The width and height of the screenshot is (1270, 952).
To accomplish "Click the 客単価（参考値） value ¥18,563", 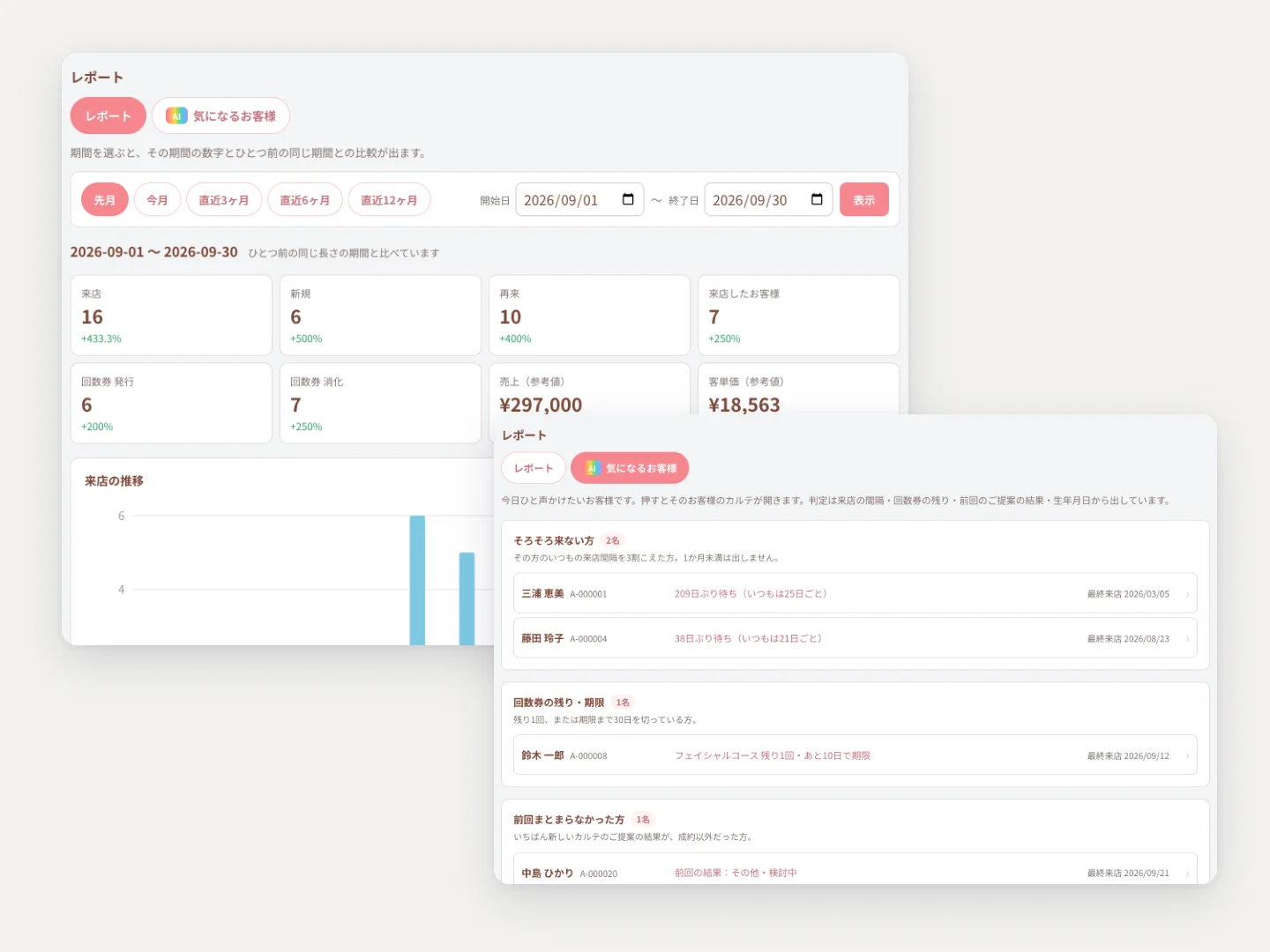I will tap(744, 405).
